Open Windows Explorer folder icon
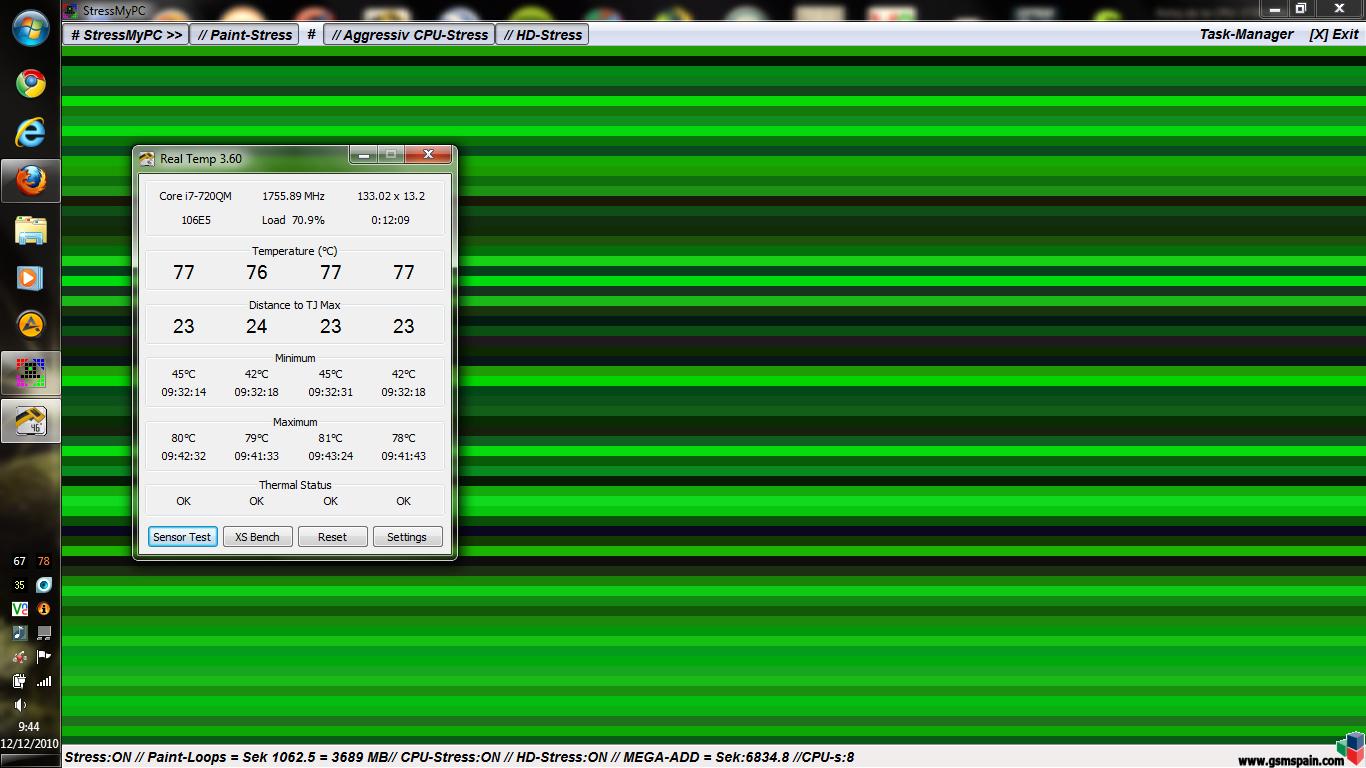Image resolution: width=1366 pixels, height=768 pixels. tap(30, 230)
